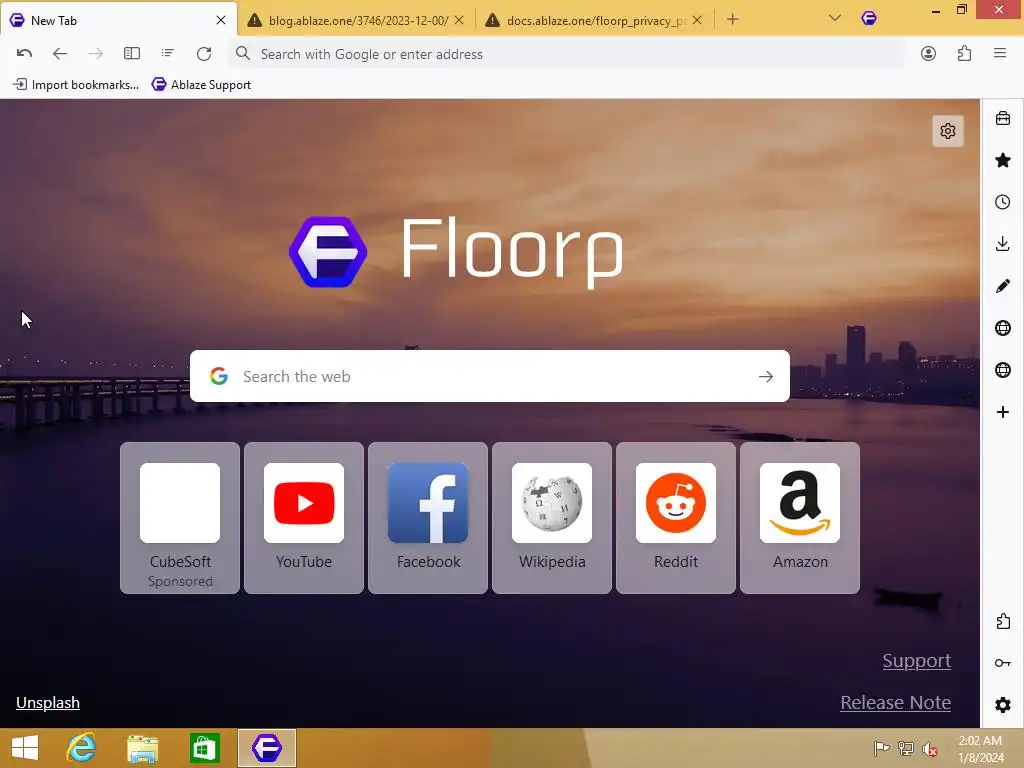Viewport: 1024px width, 768px height.
Task: Close the New Tab tab
Action: pos(221,20)
